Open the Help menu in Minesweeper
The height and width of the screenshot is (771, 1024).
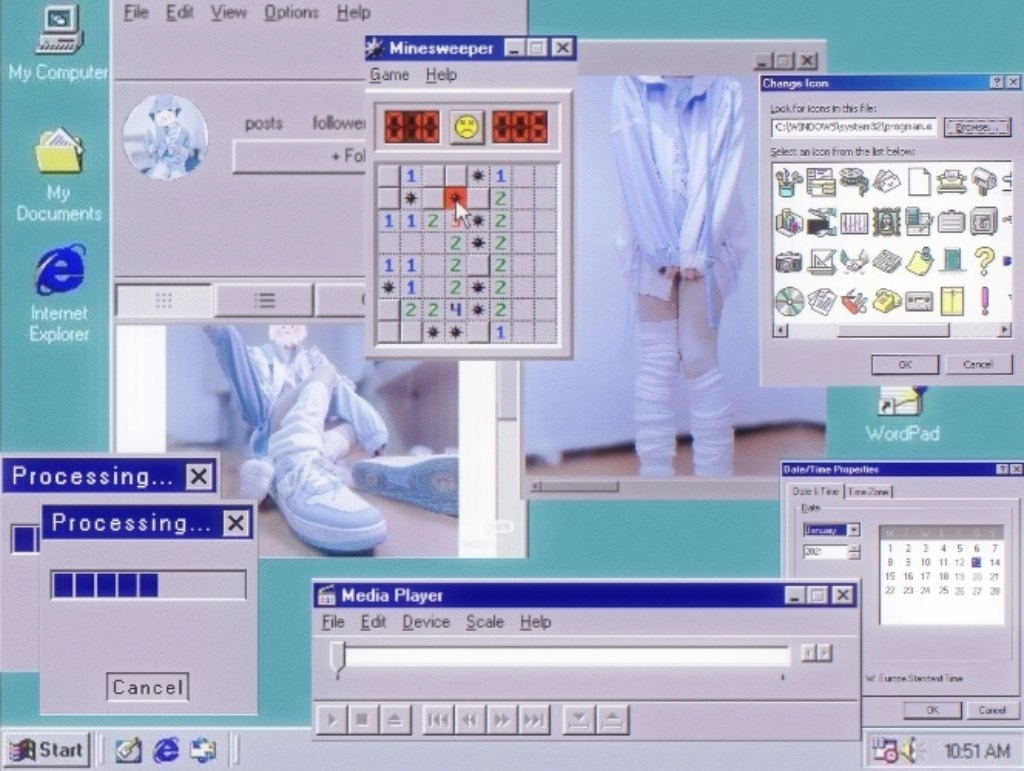pos(441,74)
